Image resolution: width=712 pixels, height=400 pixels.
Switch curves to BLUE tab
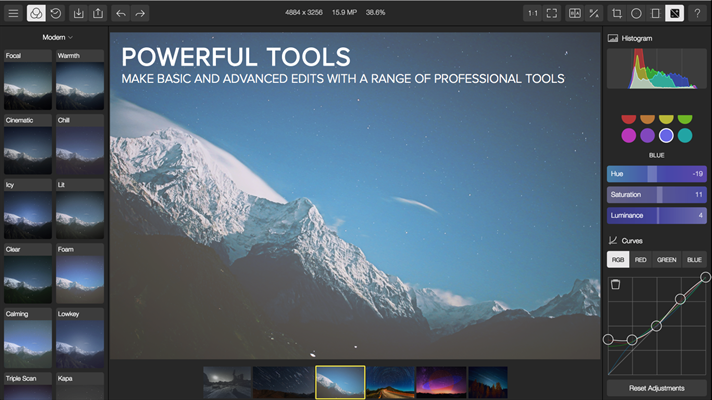tap(694, 260)
